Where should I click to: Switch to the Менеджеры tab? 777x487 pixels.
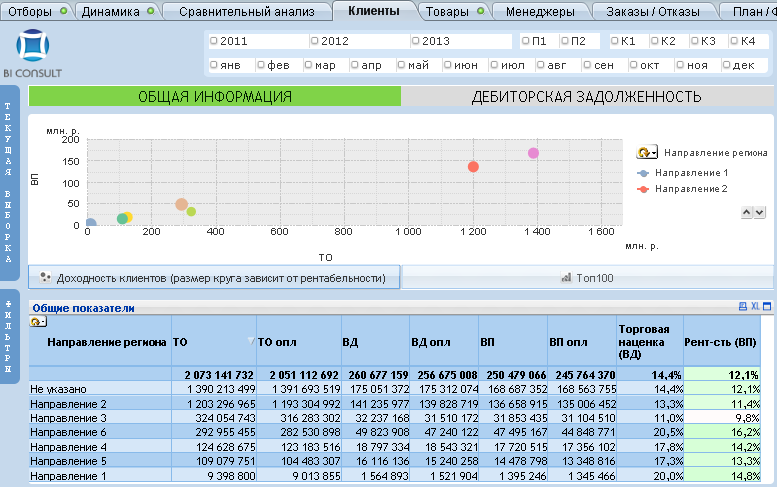tap(540, 11)
